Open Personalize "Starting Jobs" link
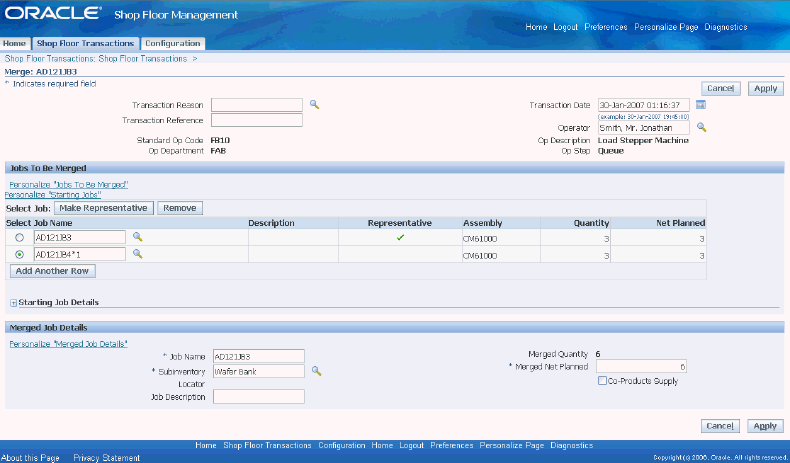Screen dimensions: 790x463 tap(53, 194)
